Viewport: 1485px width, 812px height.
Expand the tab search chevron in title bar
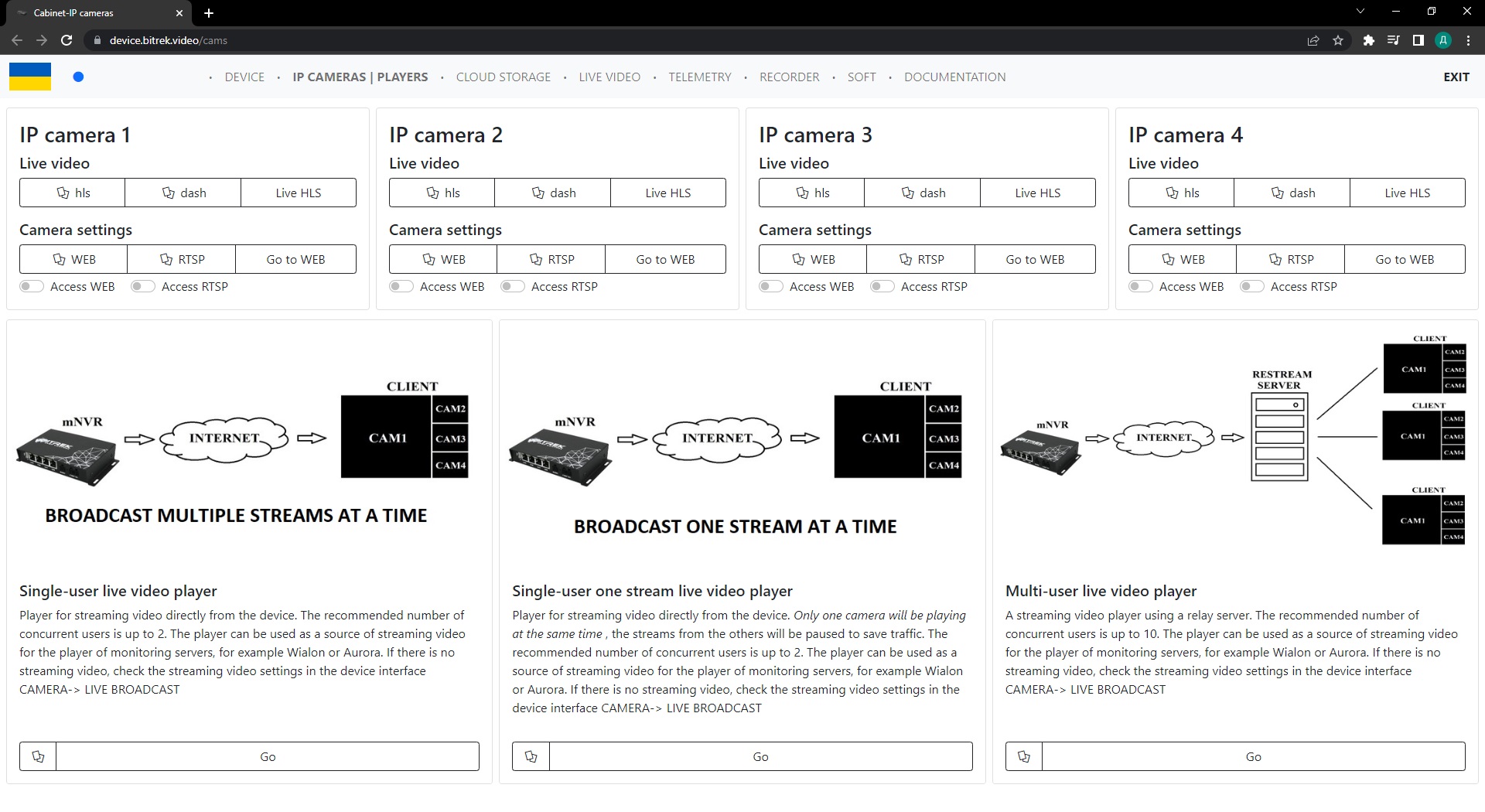[x=1360, y=12]
